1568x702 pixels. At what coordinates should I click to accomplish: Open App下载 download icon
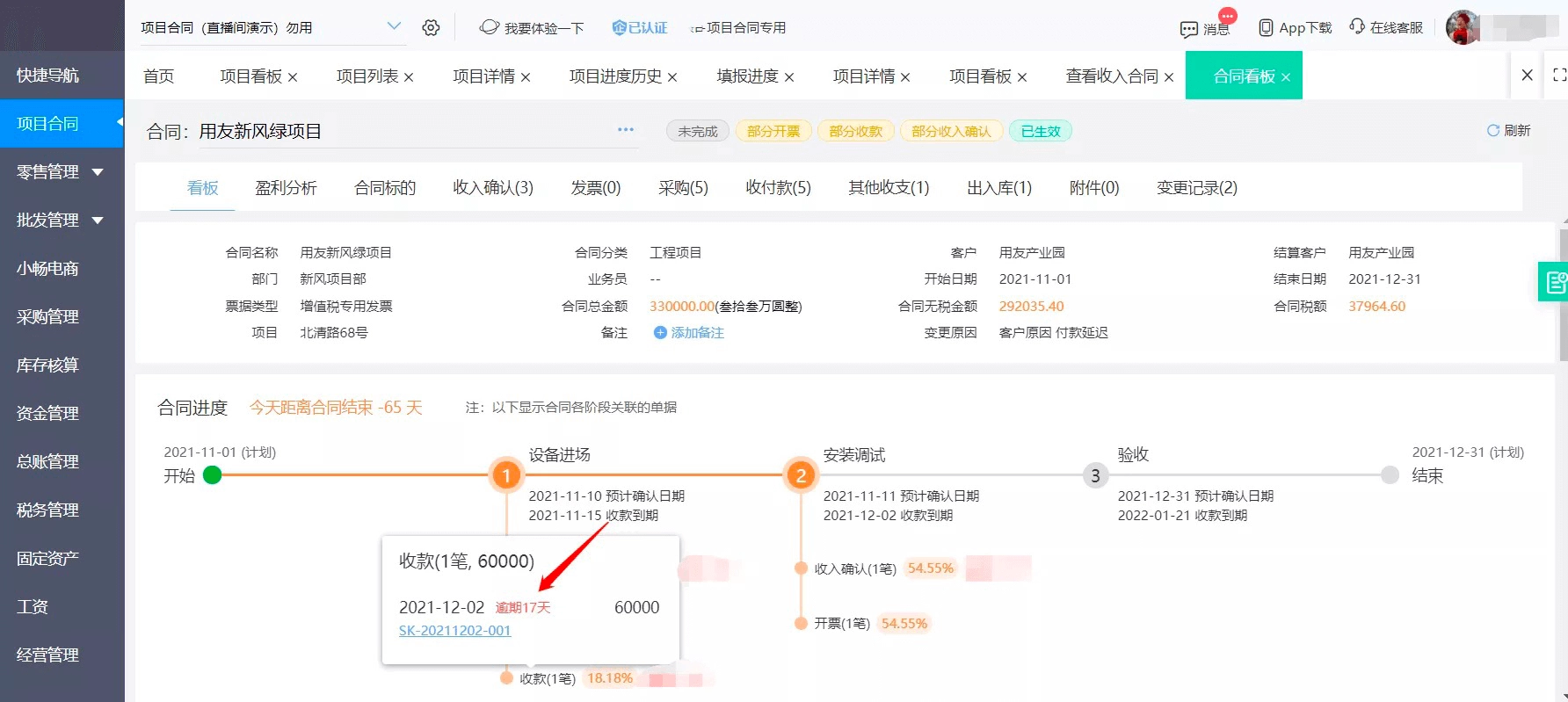(x=1266, y=28)
